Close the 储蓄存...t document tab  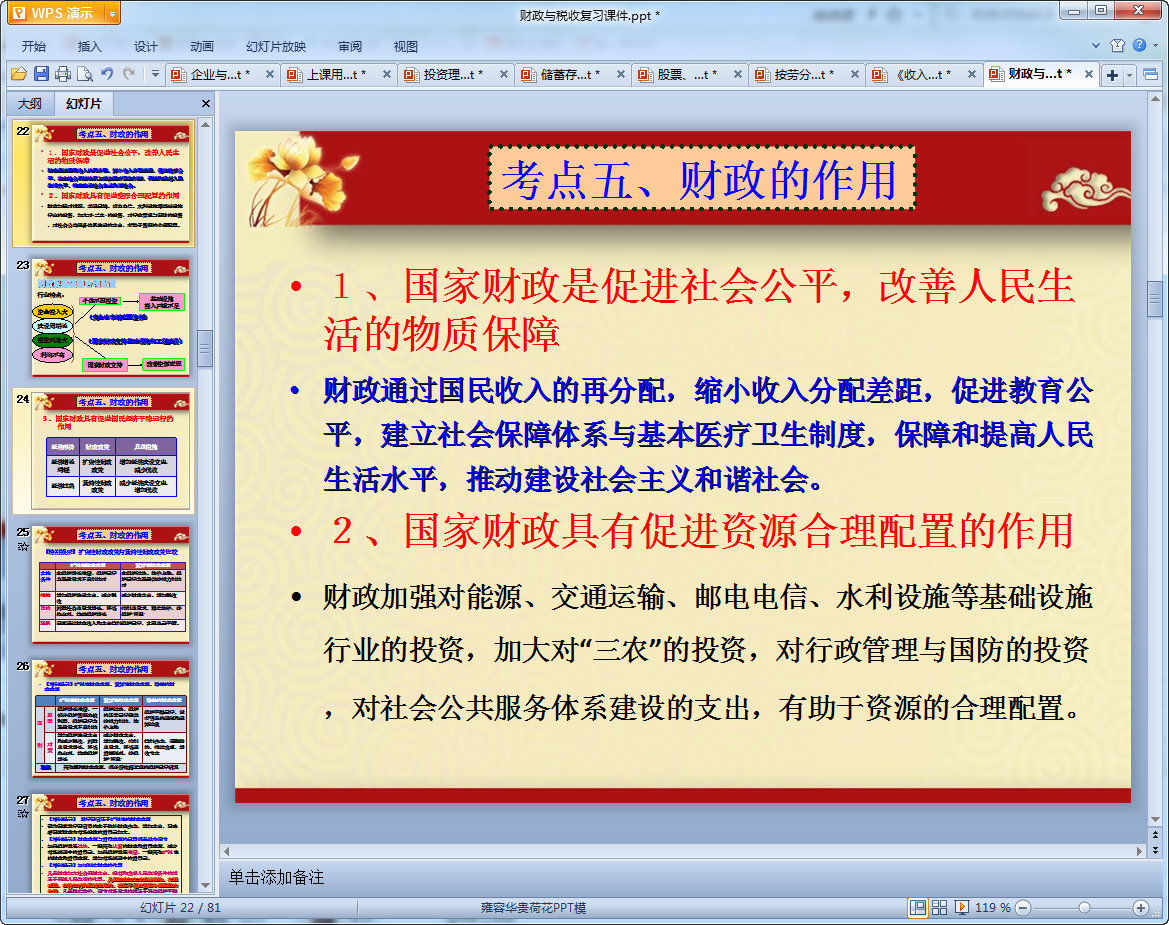(x=621, y=75)
